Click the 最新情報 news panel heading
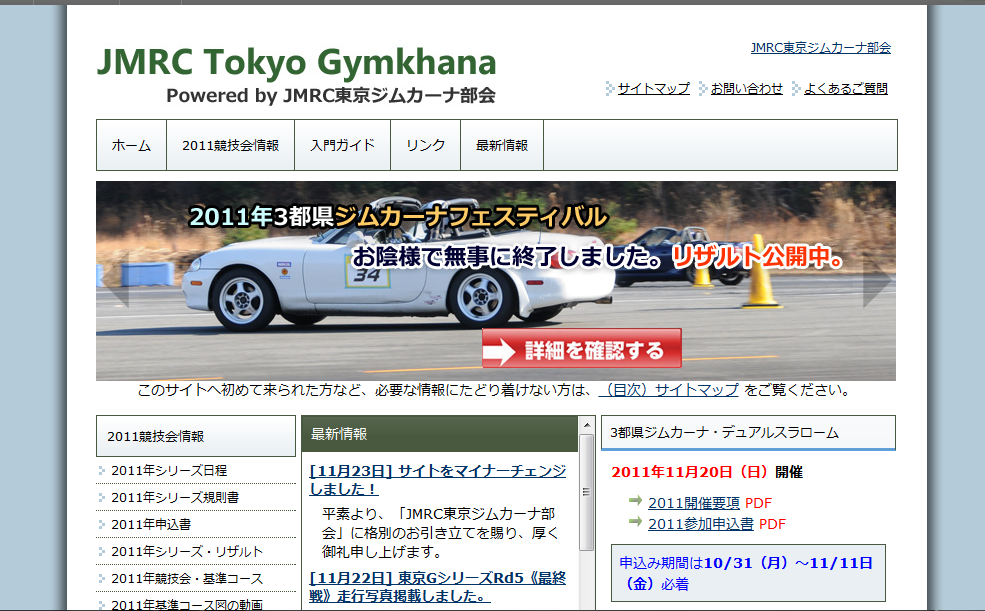This screenshot has height=611, width=985. (x=440, y=433)
